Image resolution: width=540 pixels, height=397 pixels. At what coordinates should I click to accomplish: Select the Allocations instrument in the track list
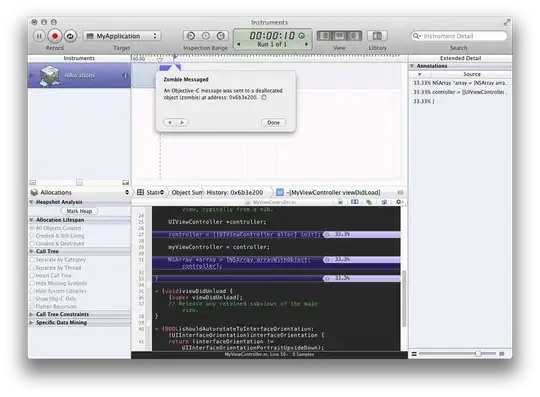pos(79,75)
